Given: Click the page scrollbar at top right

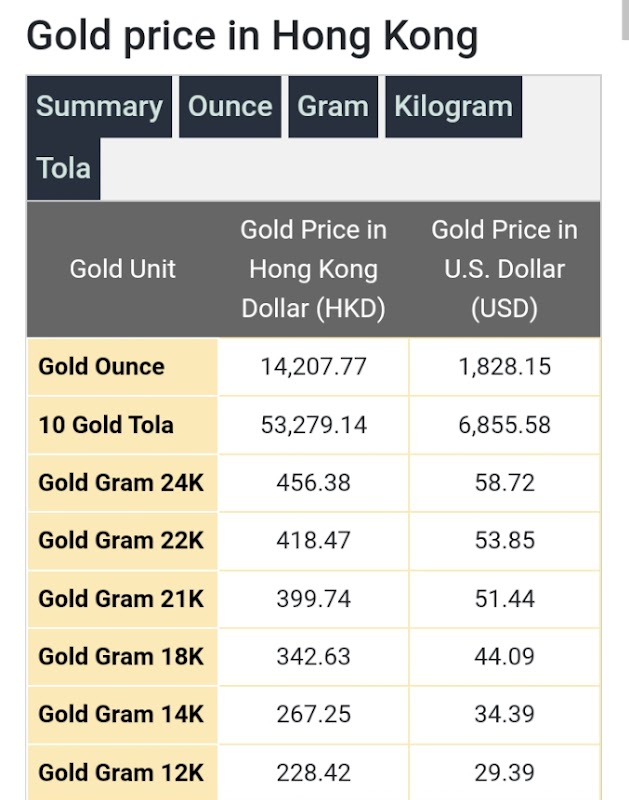Looking at the screenshot, I should click(625, 19).
